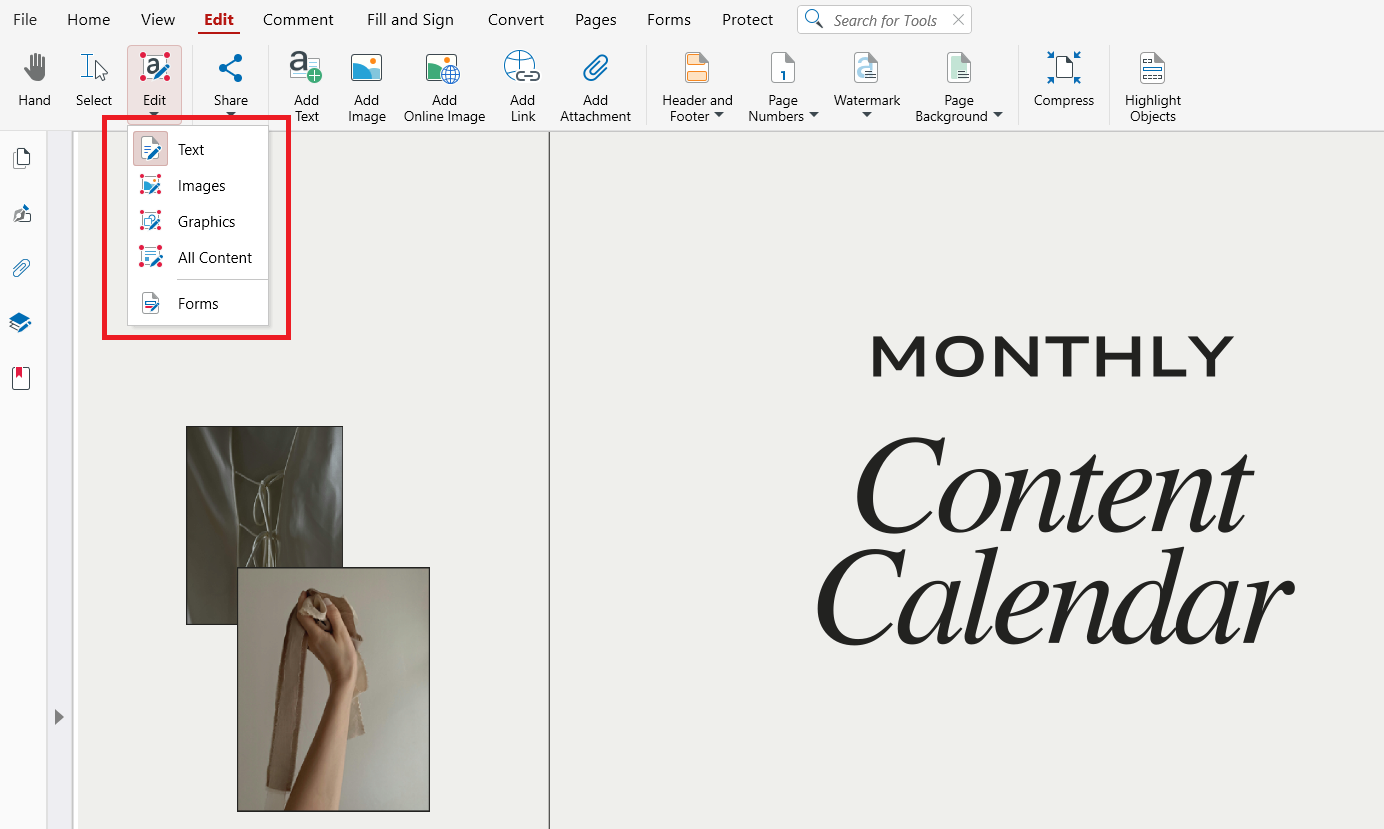Image resolution: width=1384 pixels, height=829 pixels.
Task: Click the Add Text tool icon
Action: 306,70
